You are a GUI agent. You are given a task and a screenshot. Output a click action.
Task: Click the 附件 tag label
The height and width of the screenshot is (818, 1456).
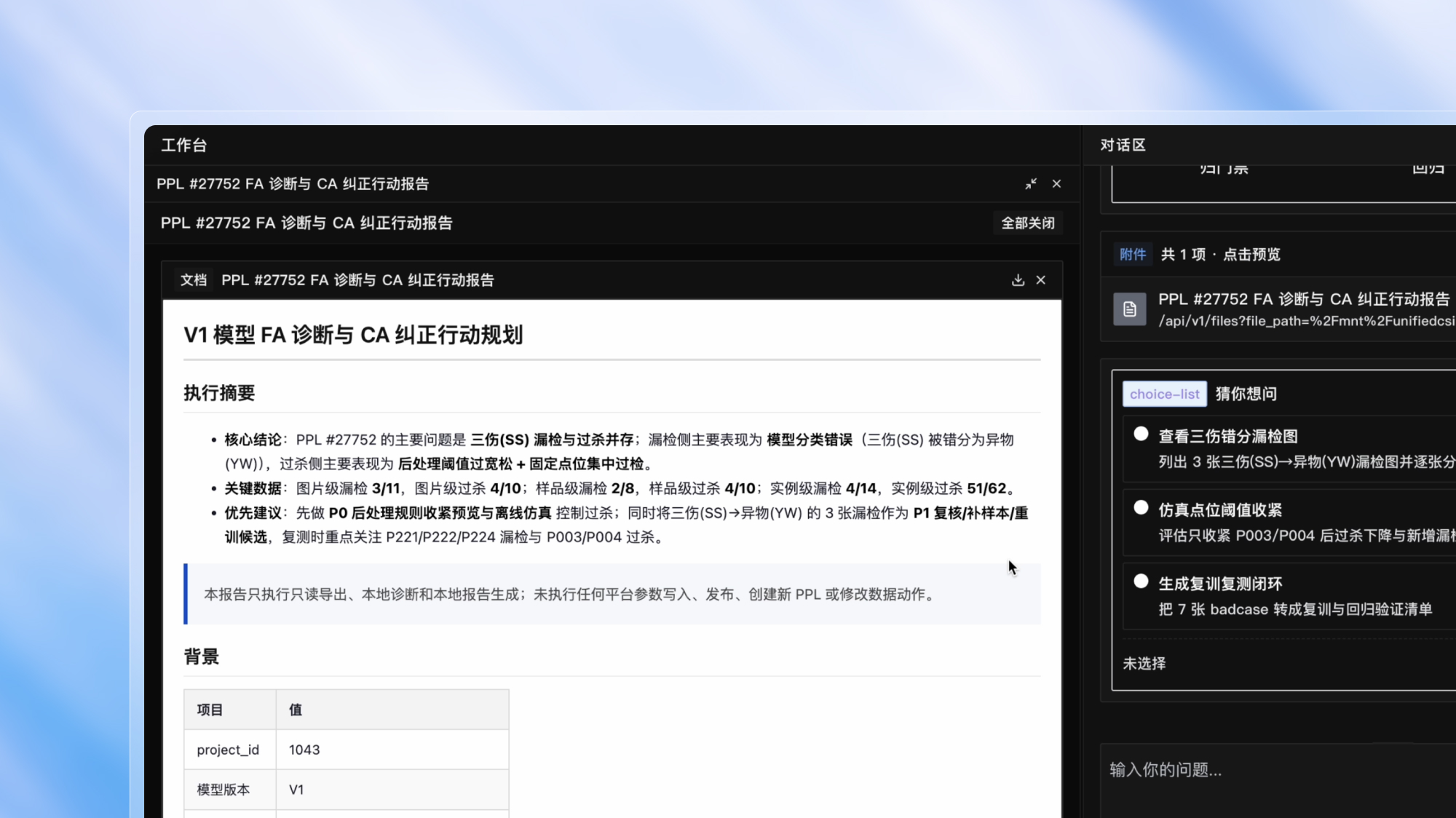[x=1133, y=254]
